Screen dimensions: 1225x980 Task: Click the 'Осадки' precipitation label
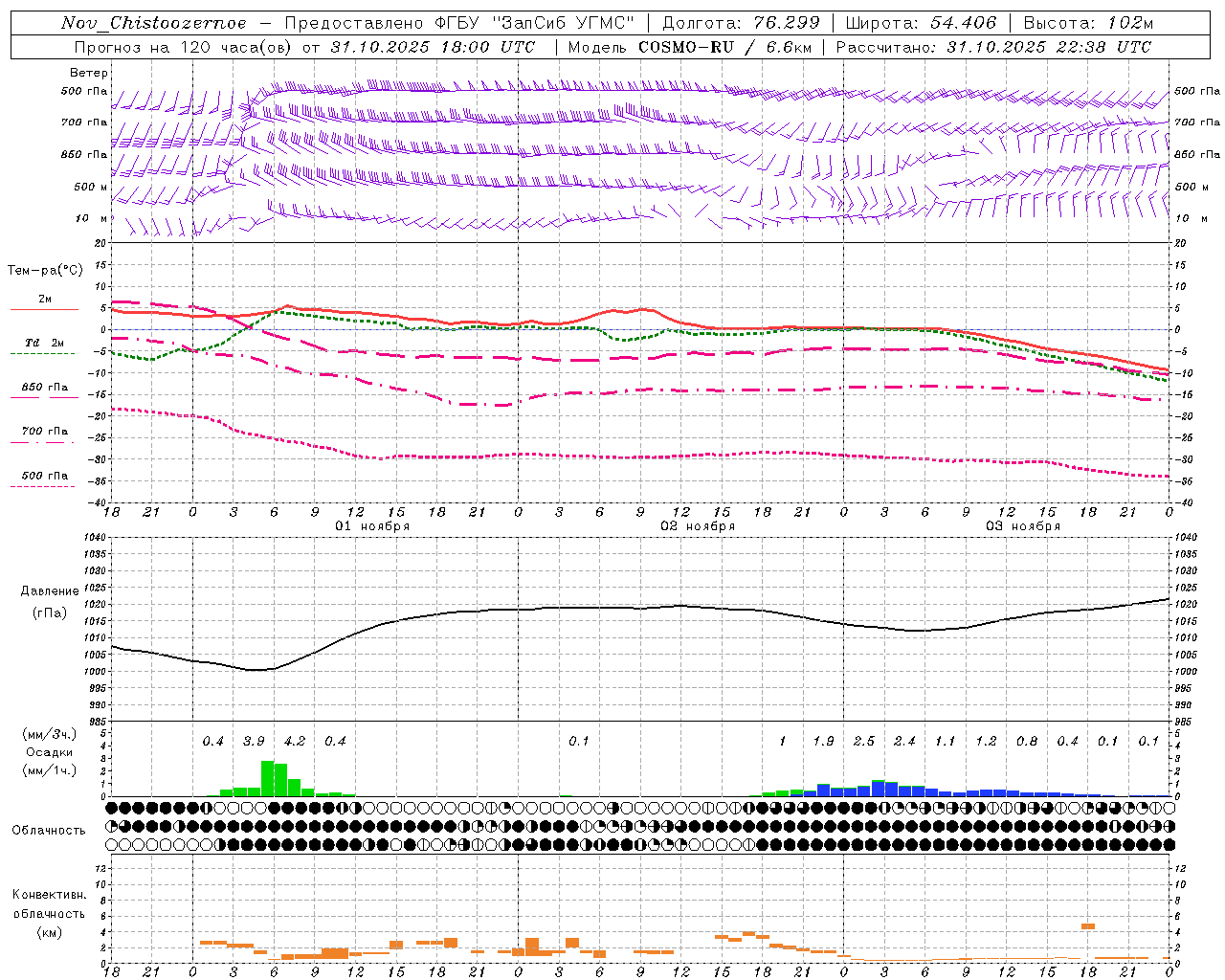click(50, 752)
